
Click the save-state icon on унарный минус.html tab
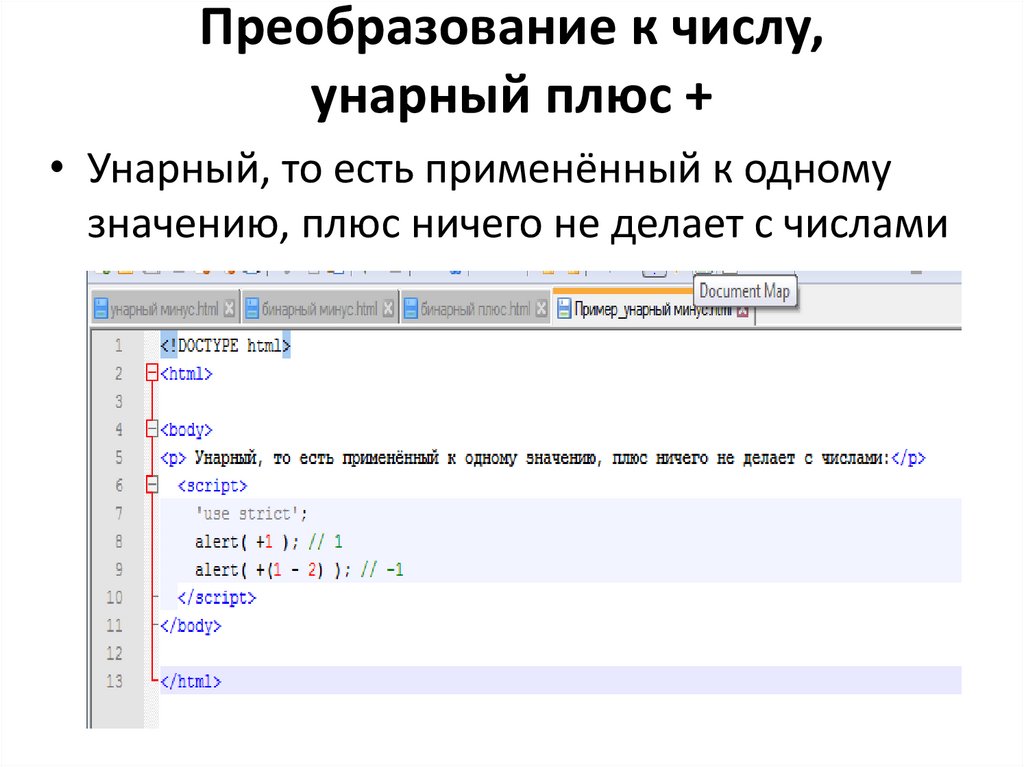[101, 309]
